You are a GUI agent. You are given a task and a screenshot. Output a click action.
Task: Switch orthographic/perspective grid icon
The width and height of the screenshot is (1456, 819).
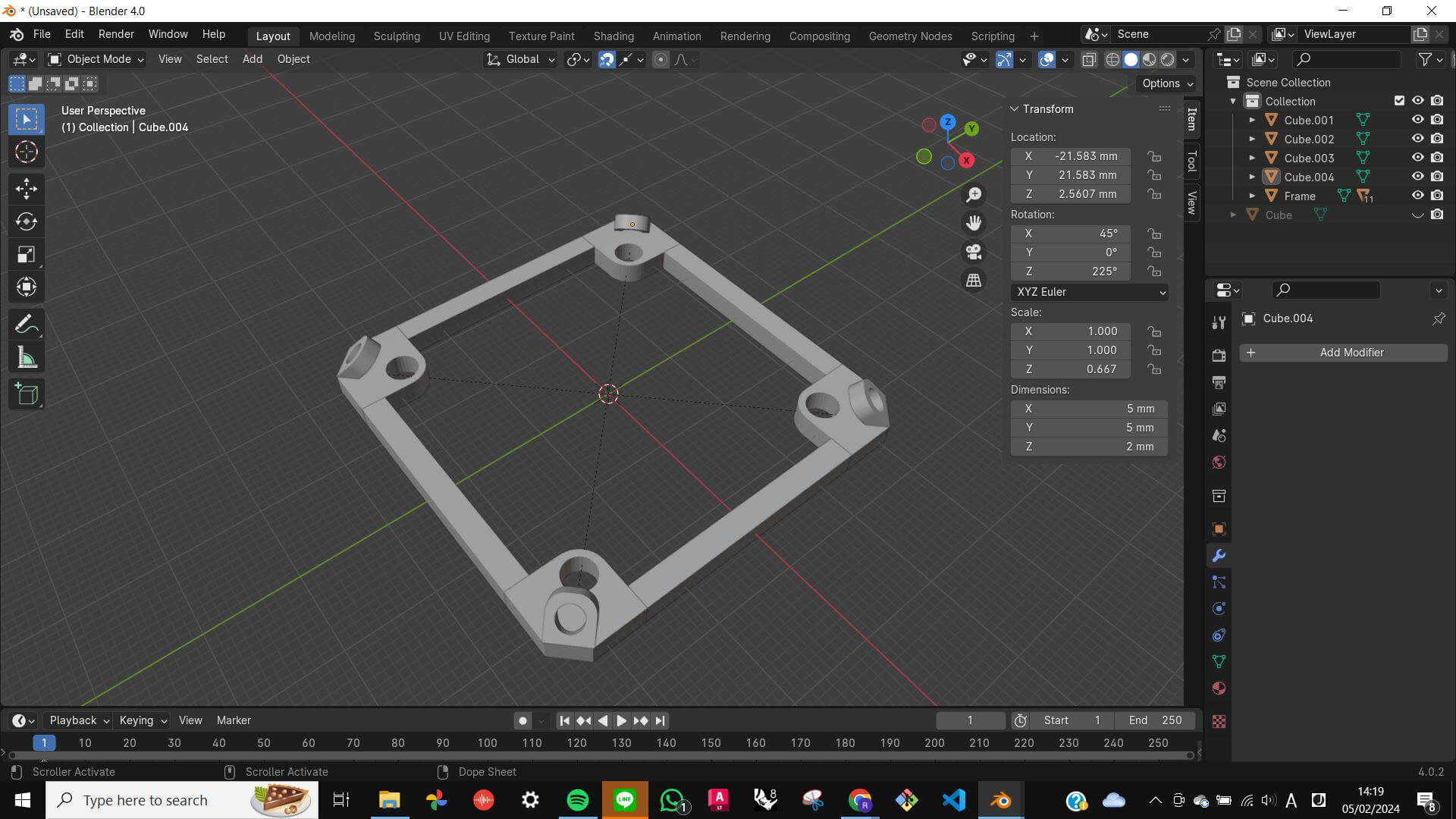(974, 280)
